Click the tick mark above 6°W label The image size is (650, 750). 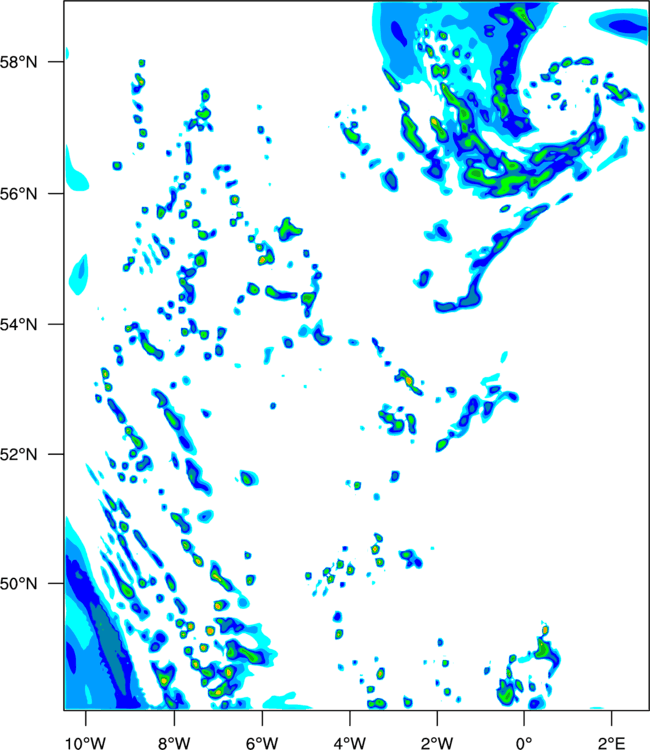(262, 718)
